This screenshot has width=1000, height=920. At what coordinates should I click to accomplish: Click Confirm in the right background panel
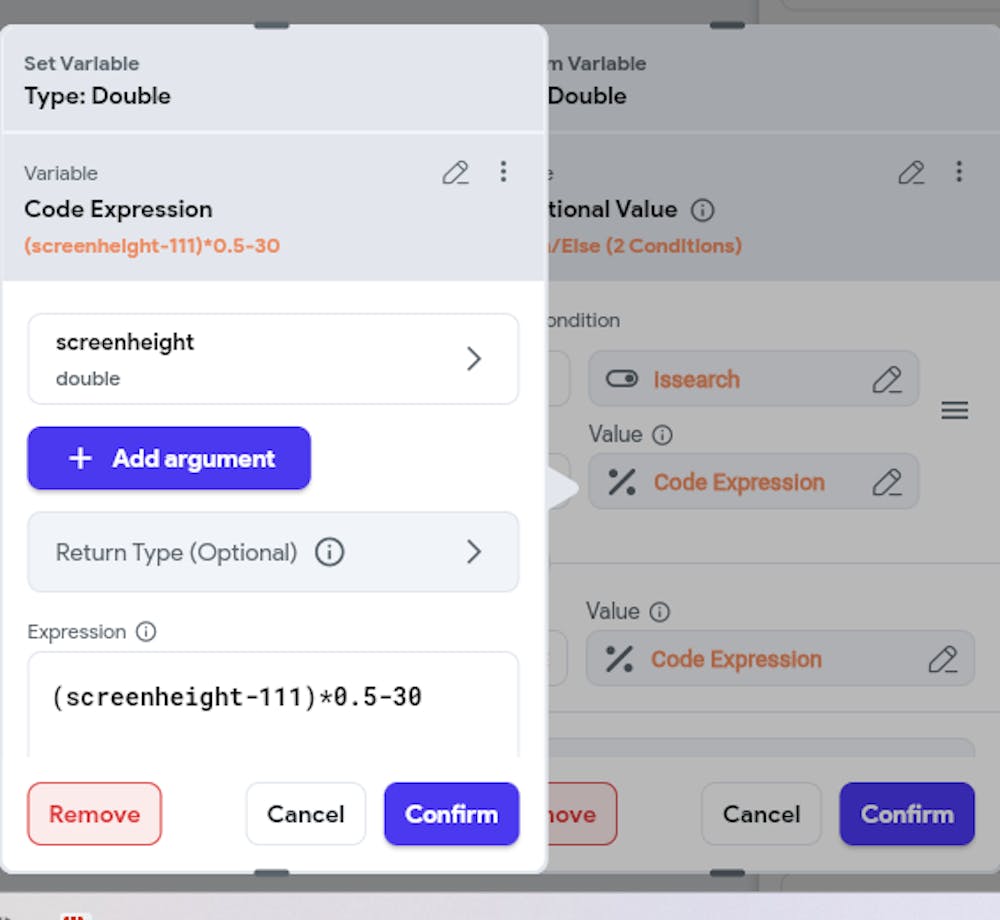point(906,814)
